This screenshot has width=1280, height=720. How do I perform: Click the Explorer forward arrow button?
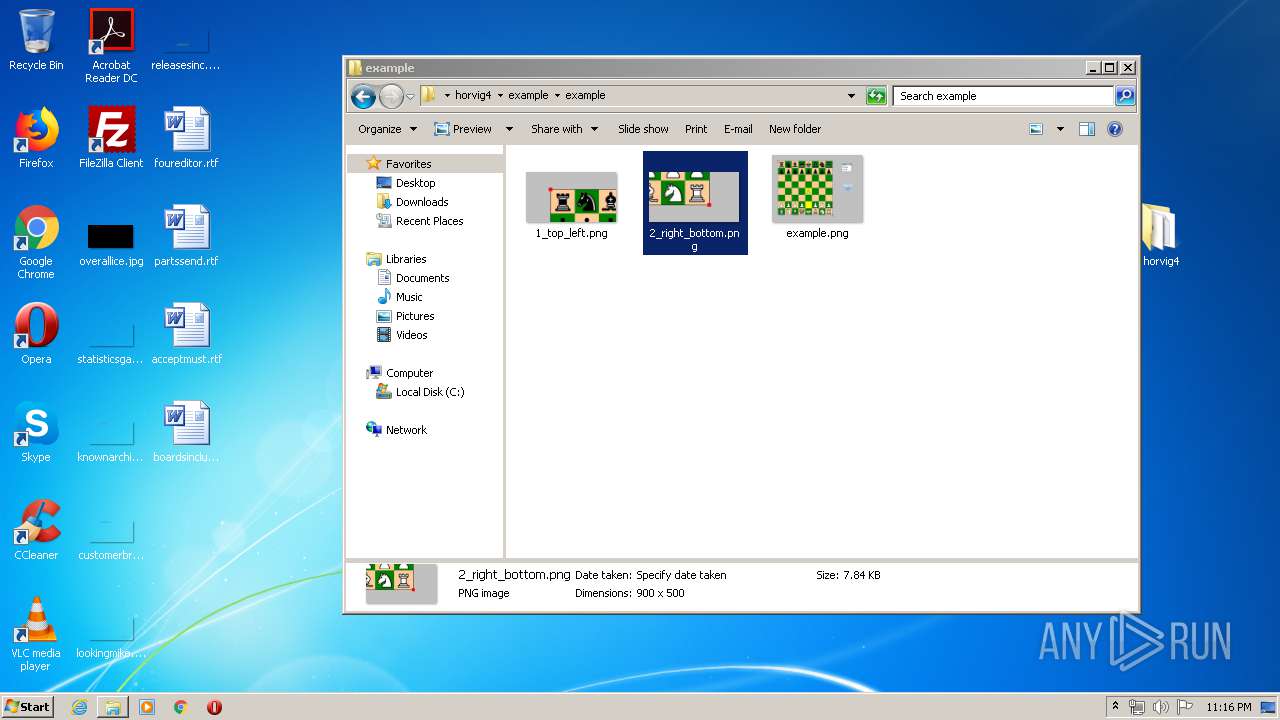pyautogui.click(x=391, y=96)
